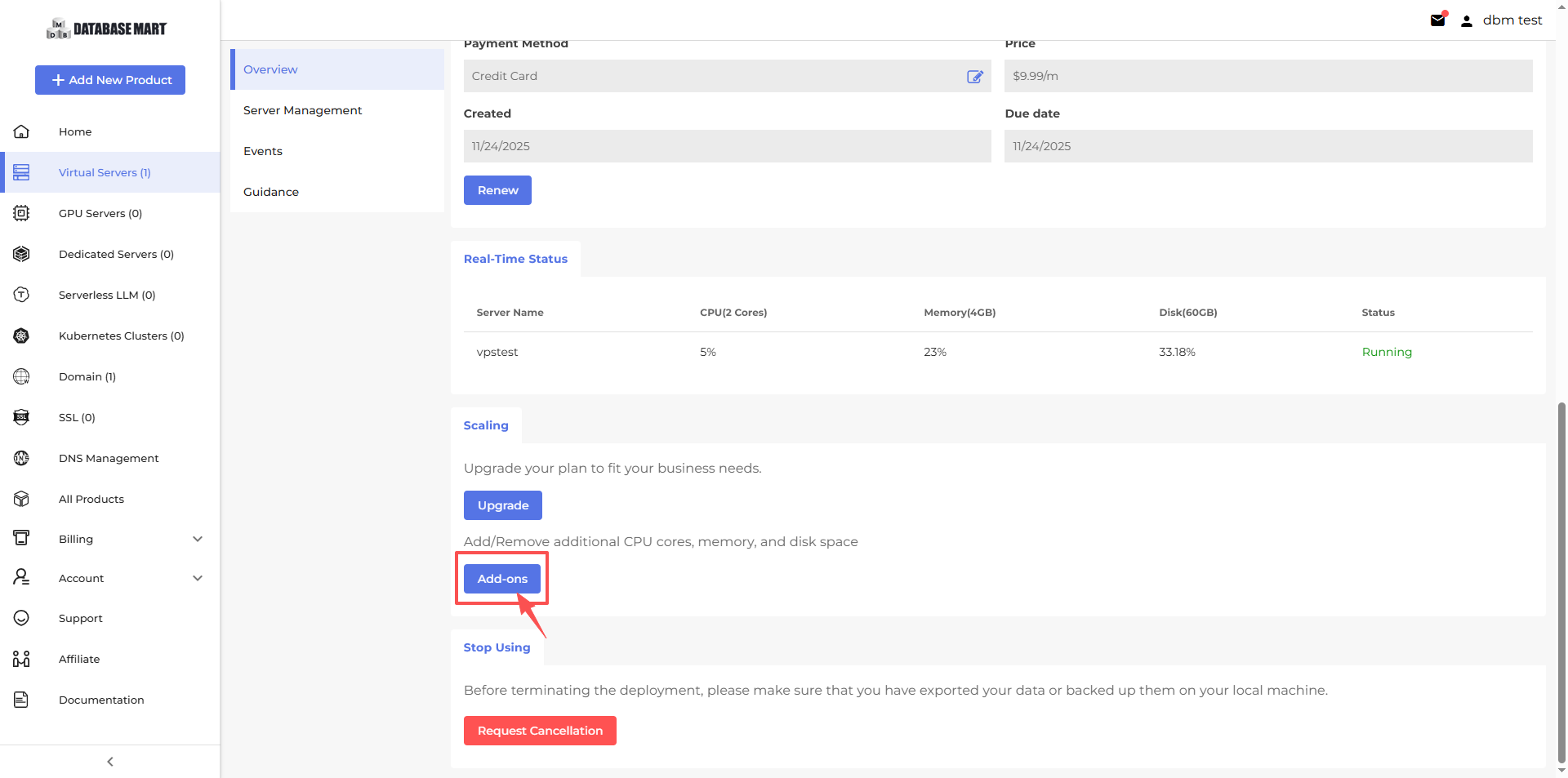The image size is (1568, 778).
Task: Open Serverless LLM (0) link
Action: tap(107, 295)
